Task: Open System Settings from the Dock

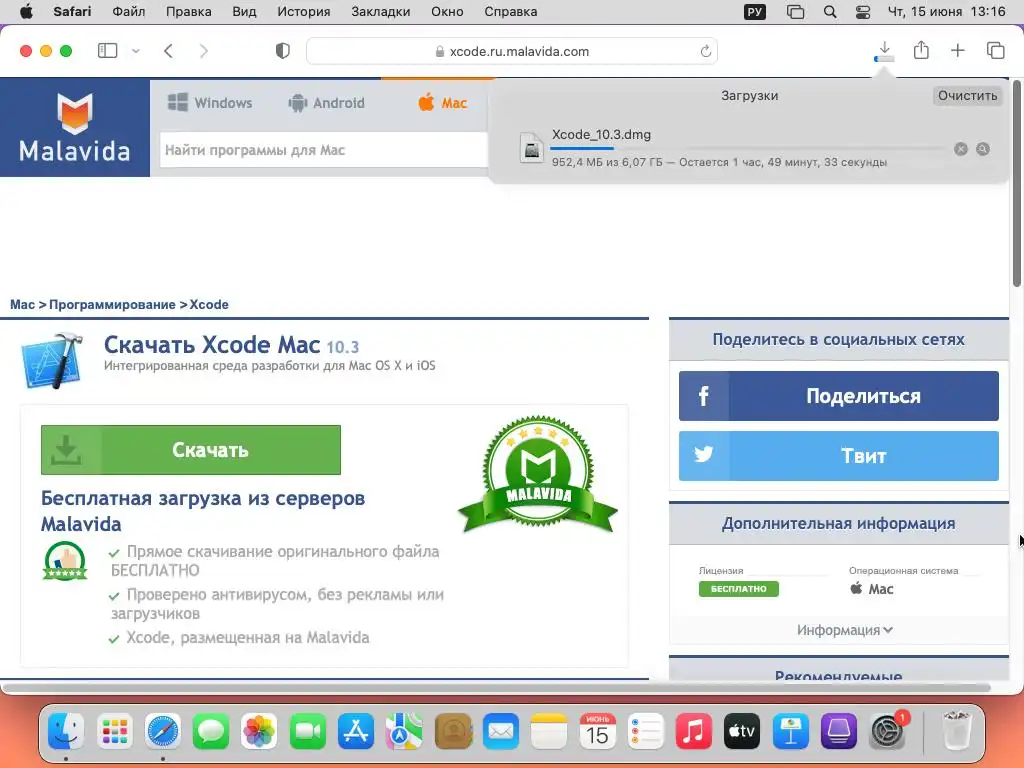Action: click(x=888, y=731)
